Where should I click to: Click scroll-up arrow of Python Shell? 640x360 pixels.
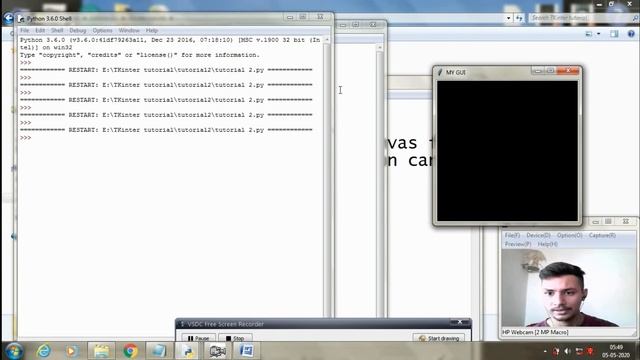tap(327, 40)
